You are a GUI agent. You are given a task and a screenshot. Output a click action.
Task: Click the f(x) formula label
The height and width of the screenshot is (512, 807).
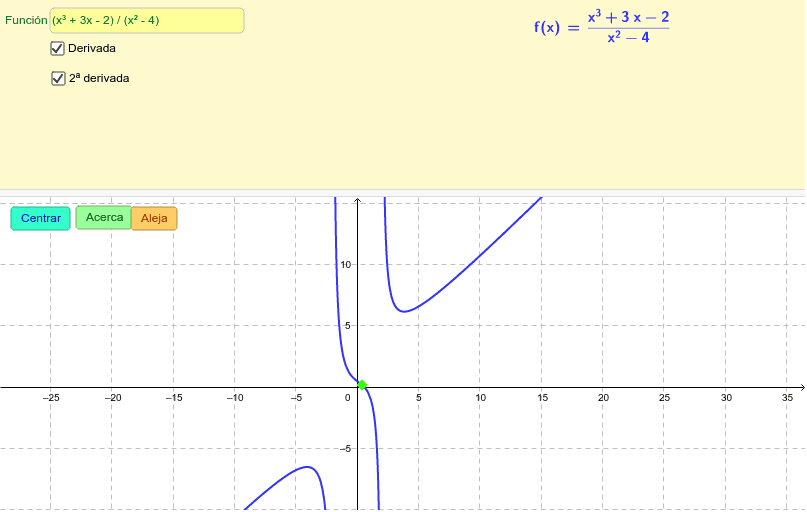pos(602,27)
